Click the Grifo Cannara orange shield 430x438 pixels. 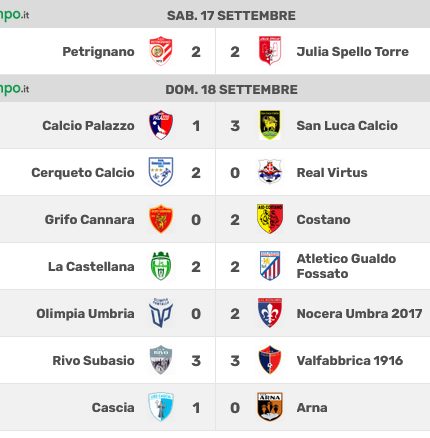(161, 219)
